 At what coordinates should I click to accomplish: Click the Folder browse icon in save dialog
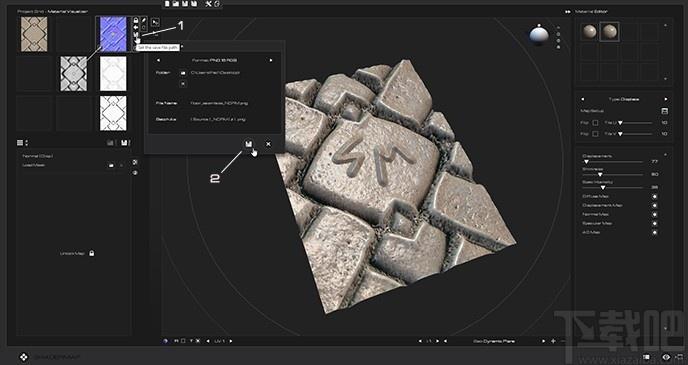183,73
